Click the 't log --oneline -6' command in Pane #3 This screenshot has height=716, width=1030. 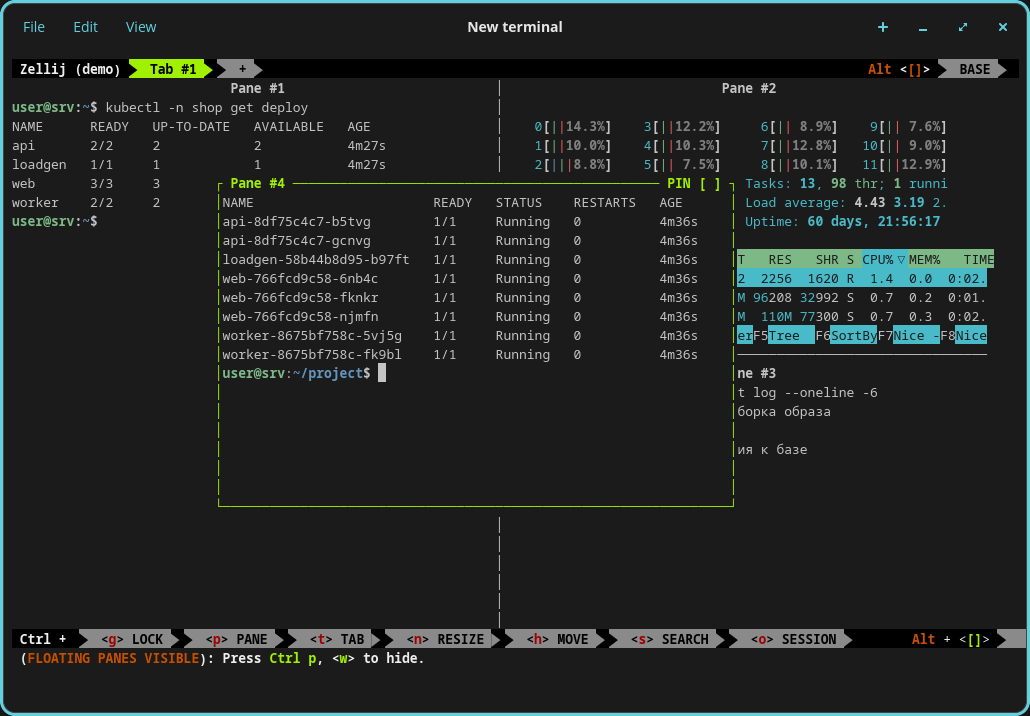(807, 393)
